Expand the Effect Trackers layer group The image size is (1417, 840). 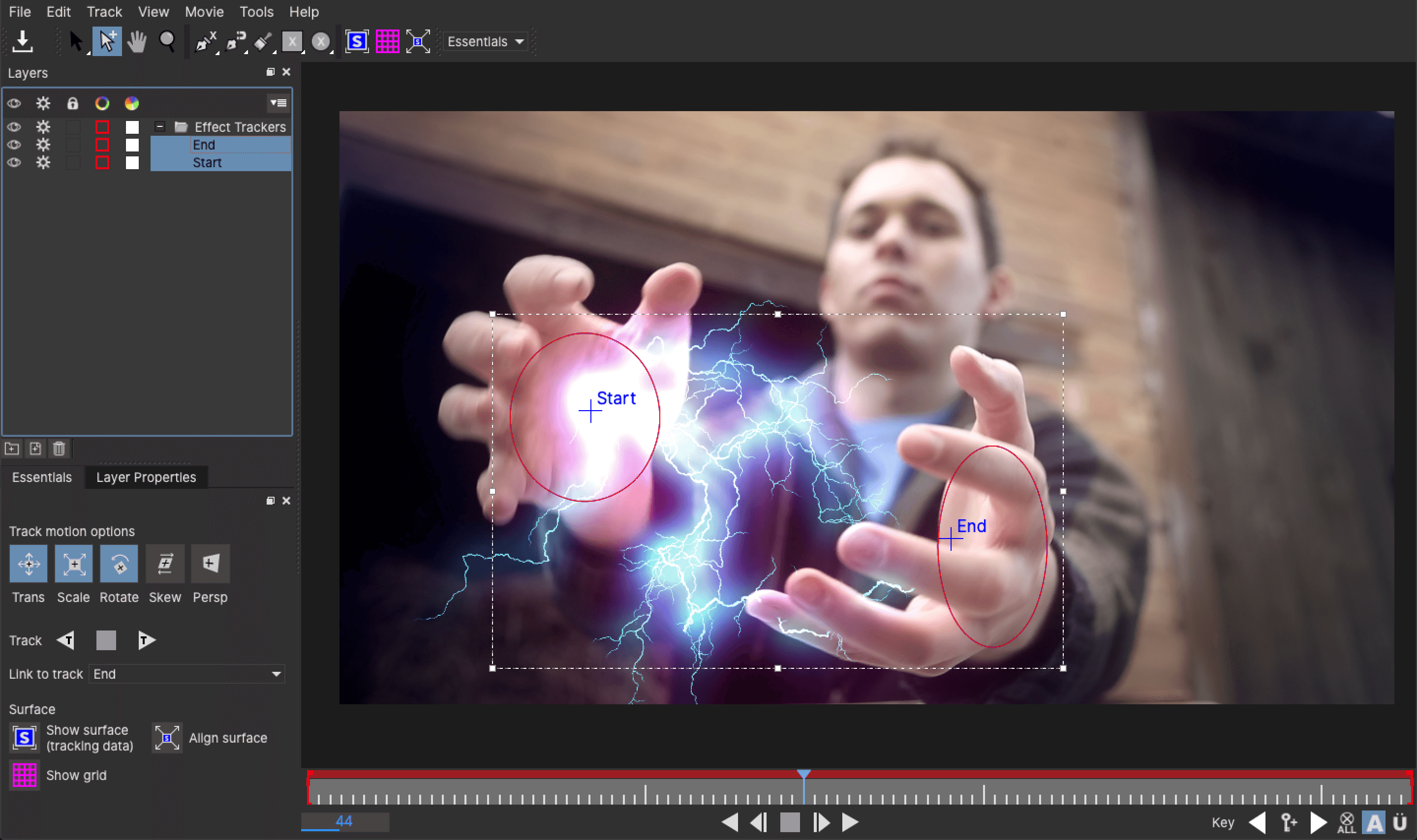[x=159, y=126]
